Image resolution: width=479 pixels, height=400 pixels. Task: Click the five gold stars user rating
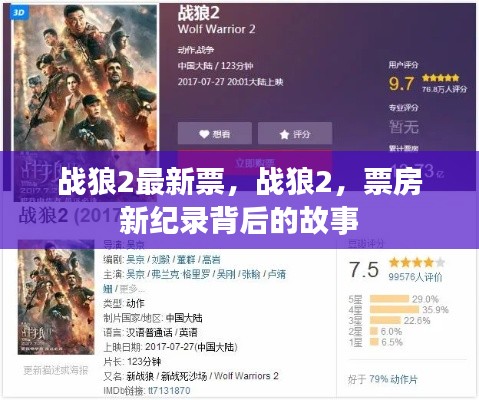click(440, 78)
